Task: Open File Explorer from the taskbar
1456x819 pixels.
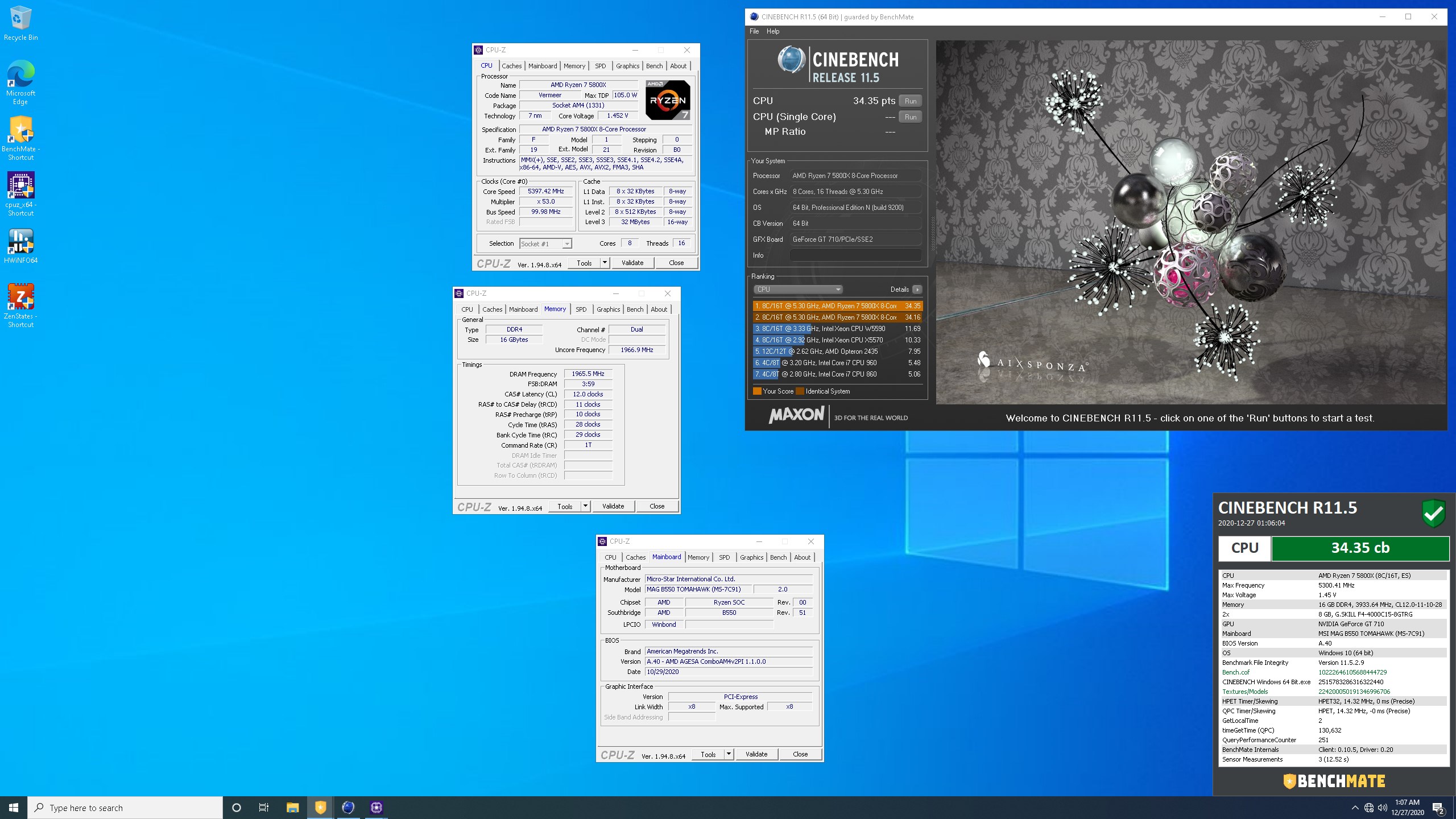Action: click(292, 808)
